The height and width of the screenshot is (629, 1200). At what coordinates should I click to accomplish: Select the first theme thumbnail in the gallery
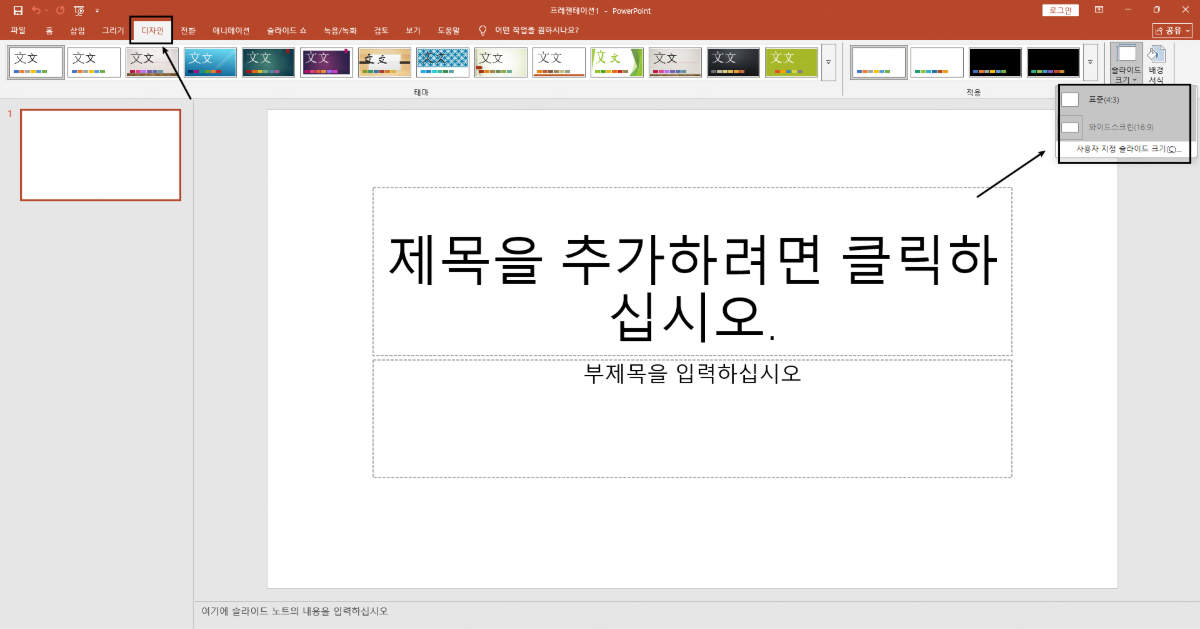tap(35, 61)
